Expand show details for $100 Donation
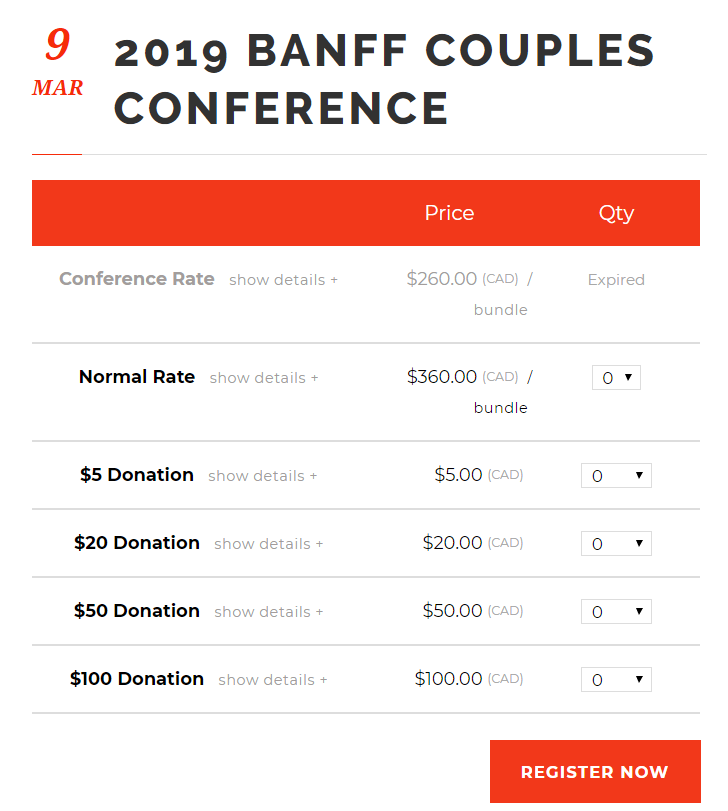This screenshot has width=728, height=811. (272, 680)
